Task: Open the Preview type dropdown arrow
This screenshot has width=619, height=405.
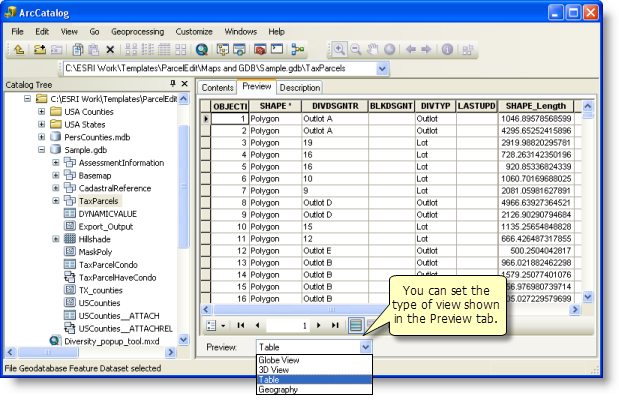Action: [366, 347]
